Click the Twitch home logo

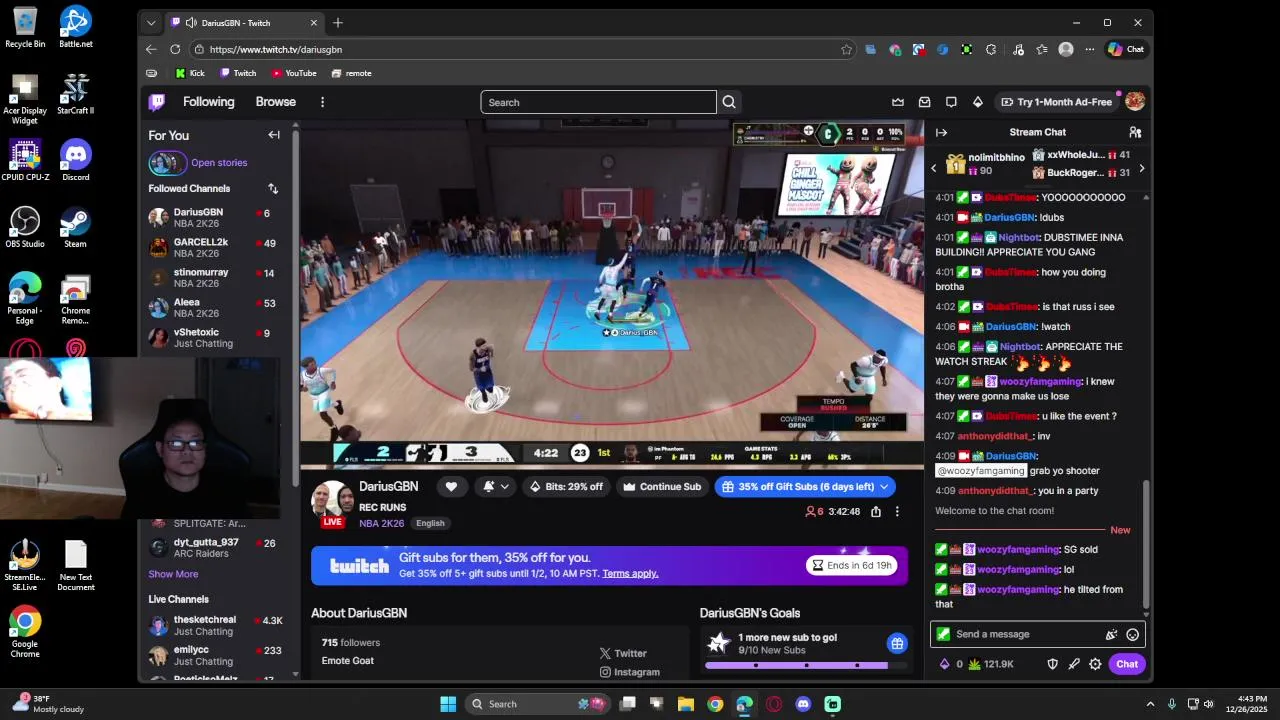[157, 102]
